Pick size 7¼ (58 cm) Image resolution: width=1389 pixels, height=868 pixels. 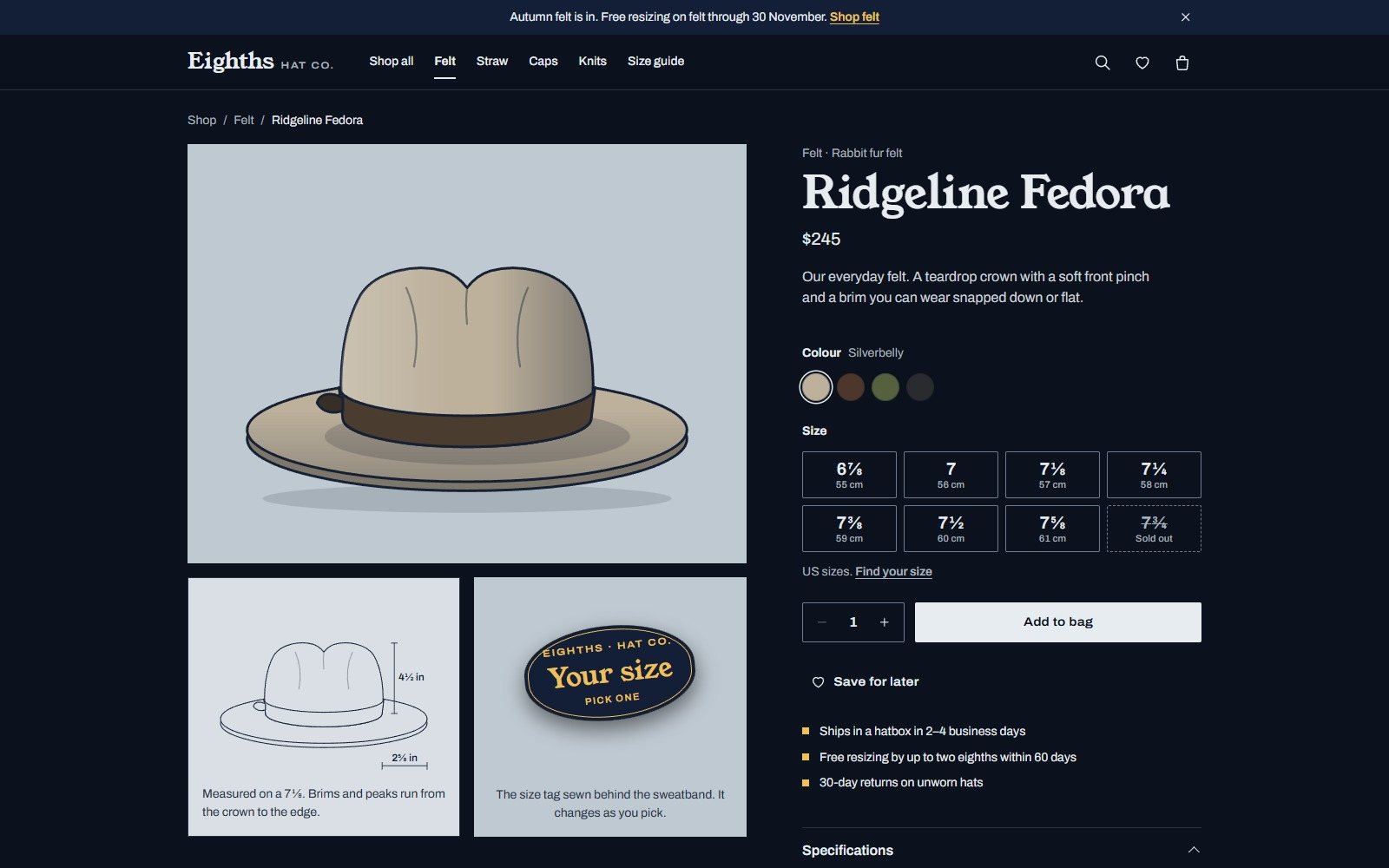point(1154,475)
